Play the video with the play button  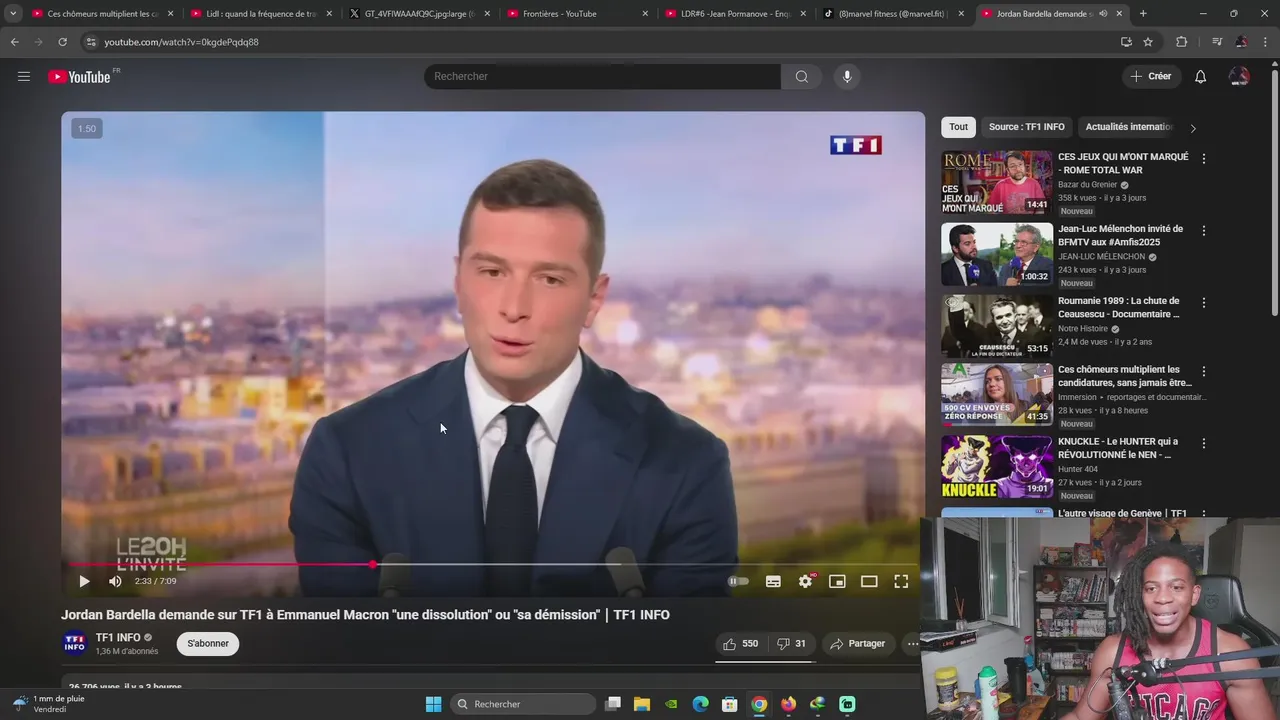84,581
